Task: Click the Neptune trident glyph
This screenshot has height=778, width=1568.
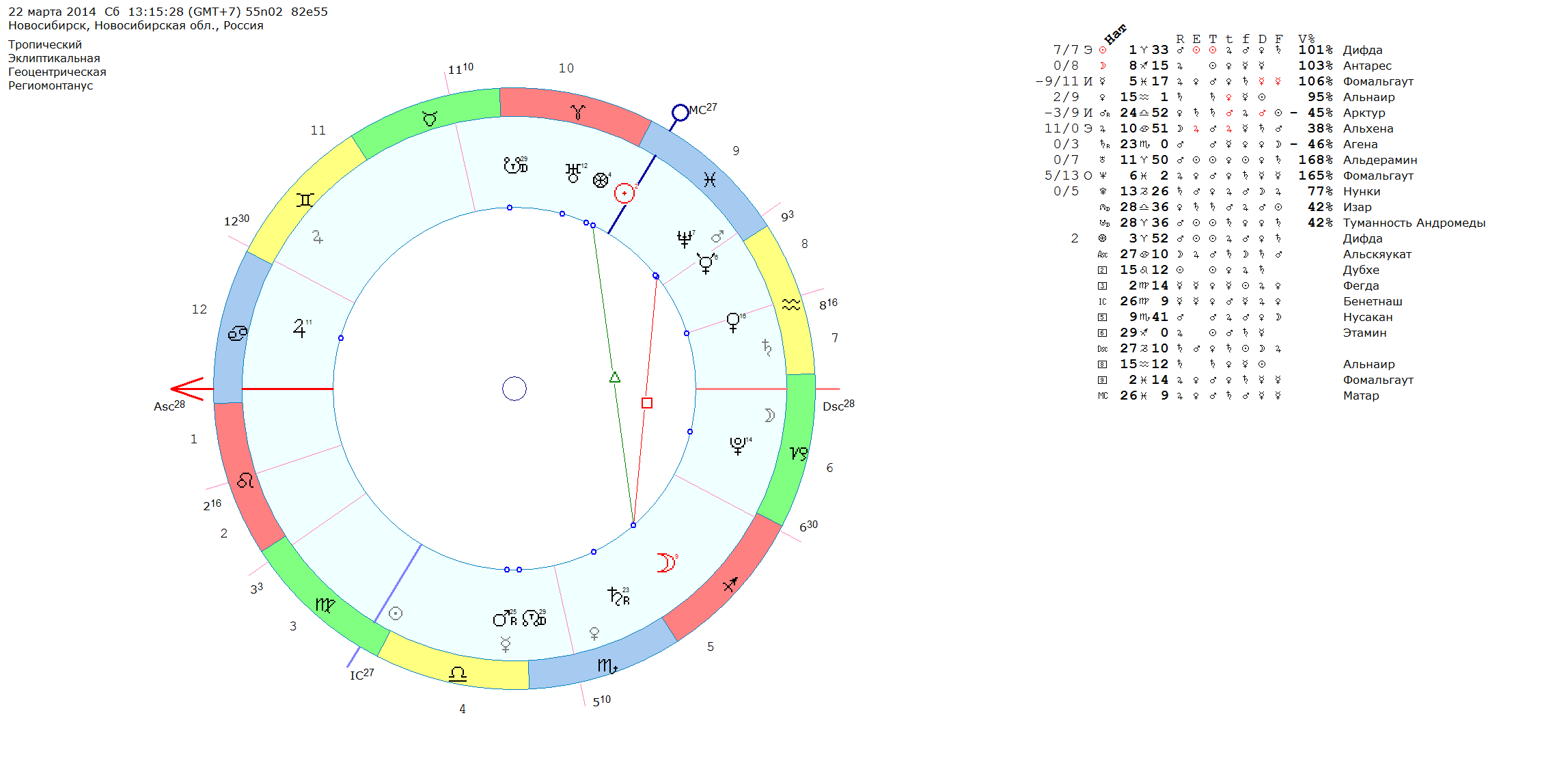Action: pos(684,239)
